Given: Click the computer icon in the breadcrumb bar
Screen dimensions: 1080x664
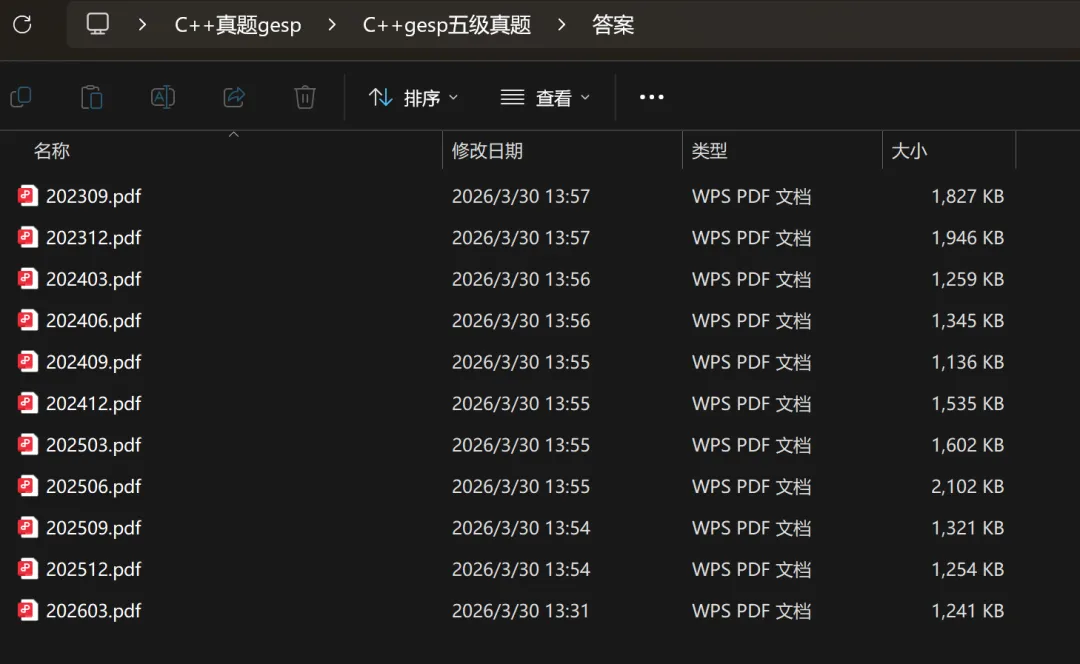Looking at the screenshot, I should click(96, 24).
